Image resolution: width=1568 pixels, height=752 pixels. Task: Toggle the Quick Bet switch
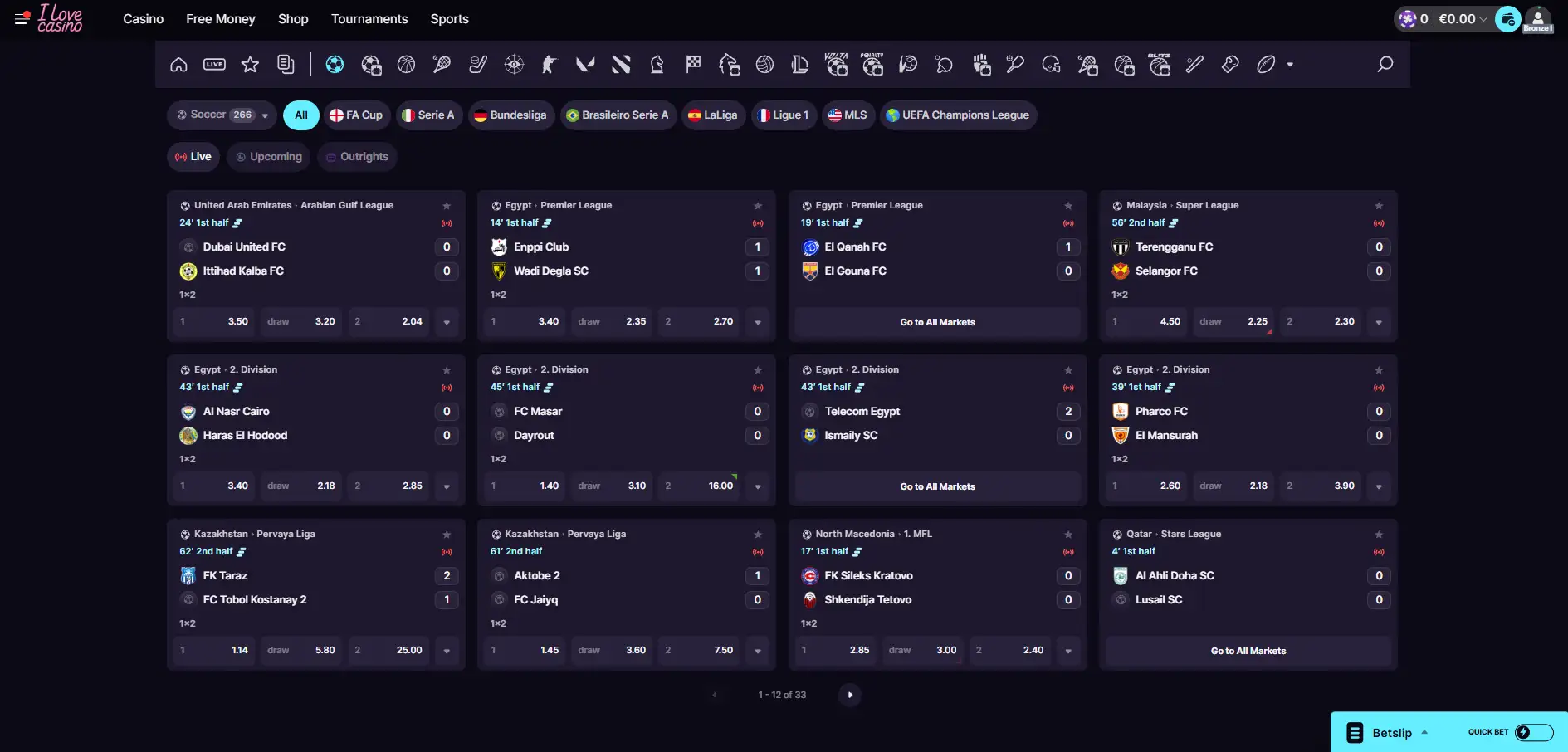coord(1533,732)
